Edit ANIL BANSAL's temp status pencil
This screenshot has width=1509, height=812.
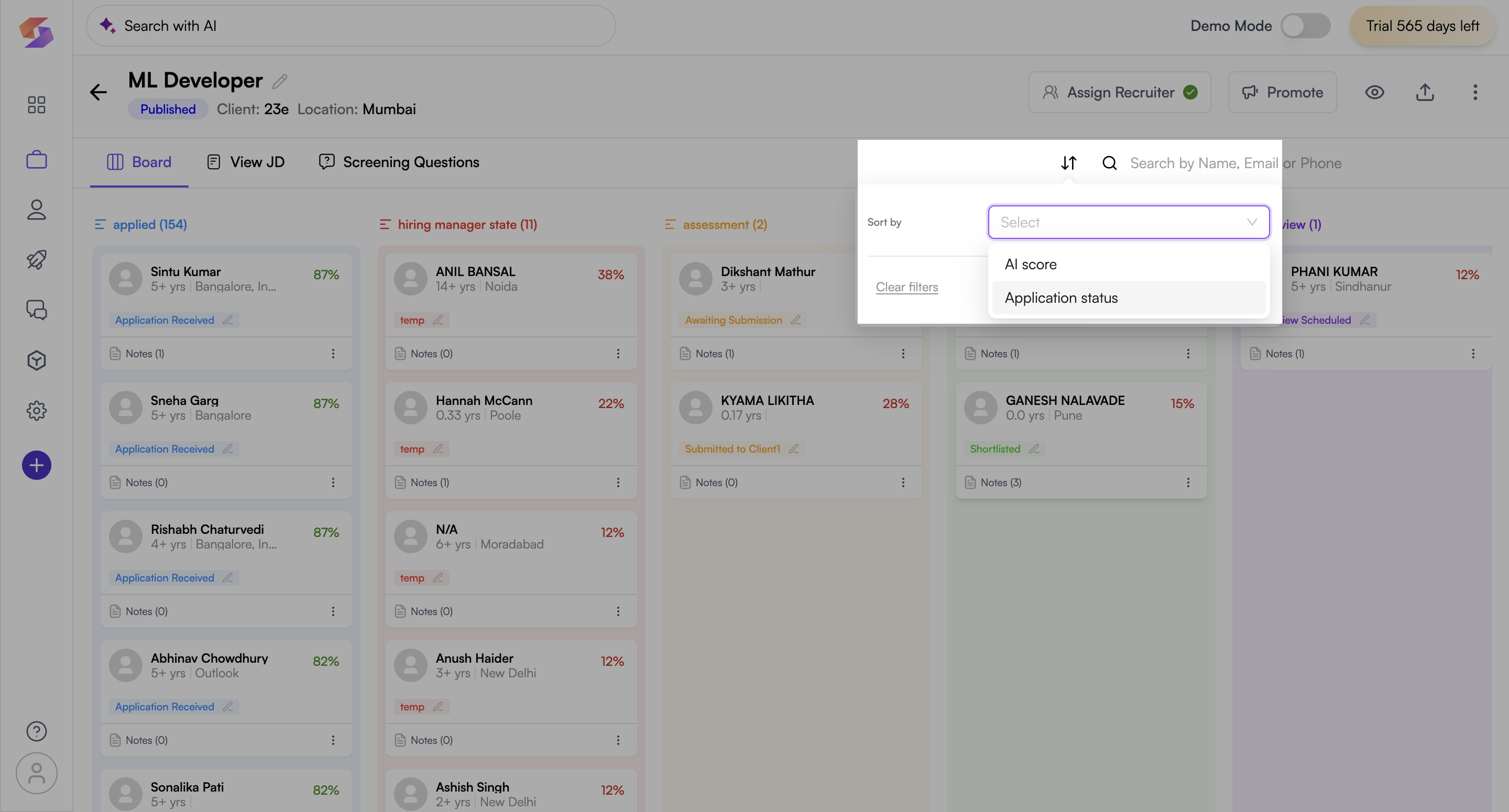click(x=438, y=320)
